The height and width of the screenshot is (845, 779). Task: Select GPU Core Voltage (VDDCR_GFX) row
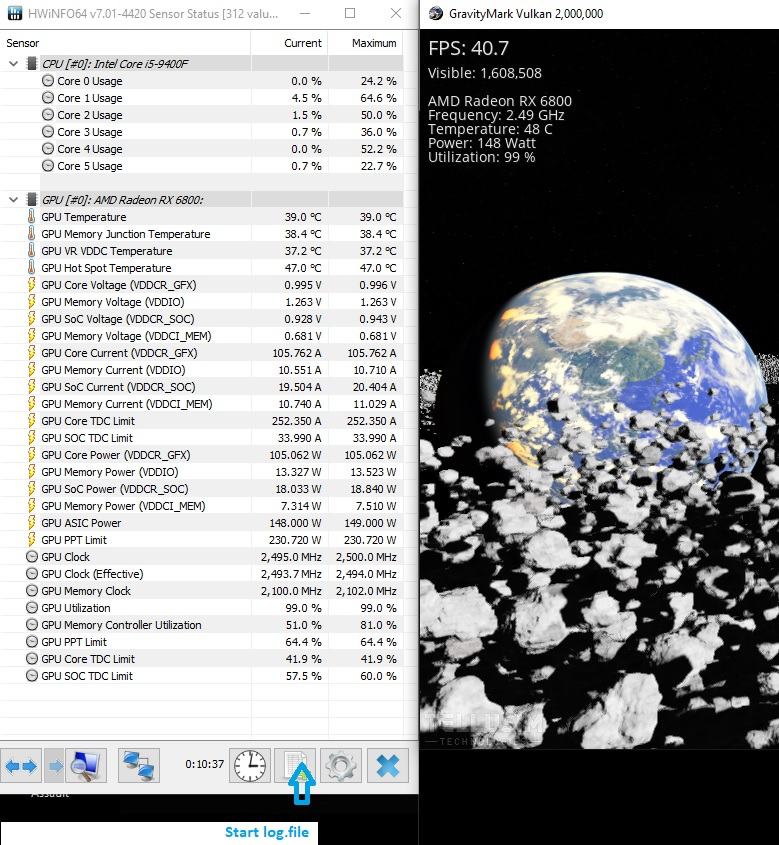coord(201,285)
